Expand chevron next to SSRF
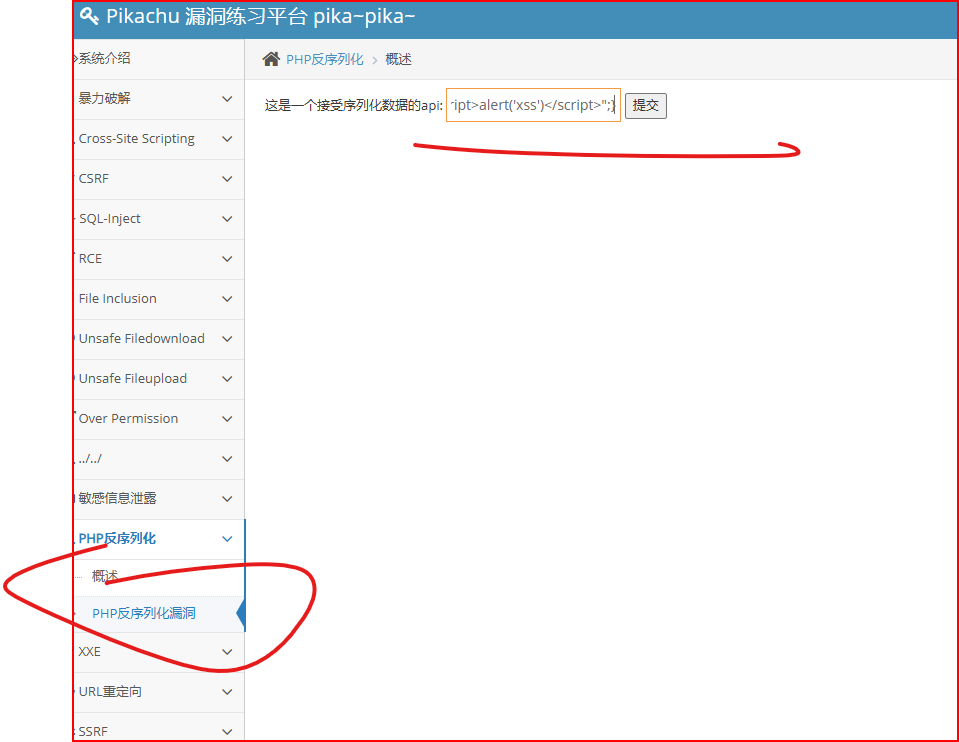Viewport: 959px width, 742px height. point(227,732)
